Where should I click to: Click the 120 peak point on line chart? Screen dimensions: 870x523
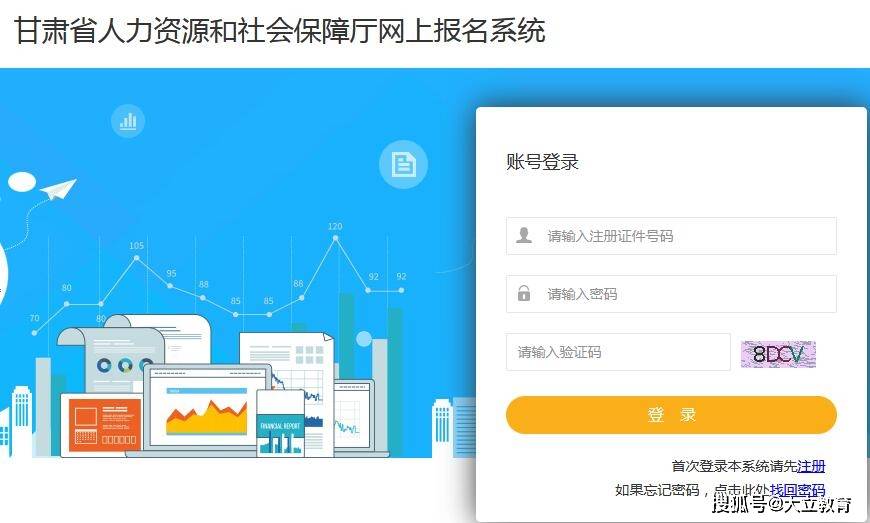(335, 238)
